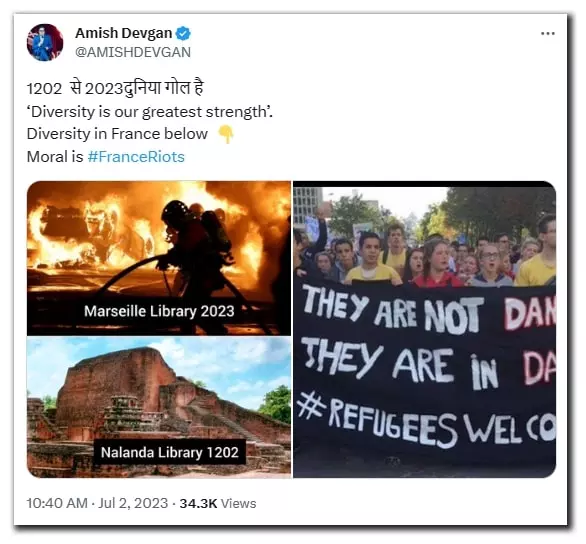Click the Hindi text line of tweet
586x544 pixels.
(115, 89)
